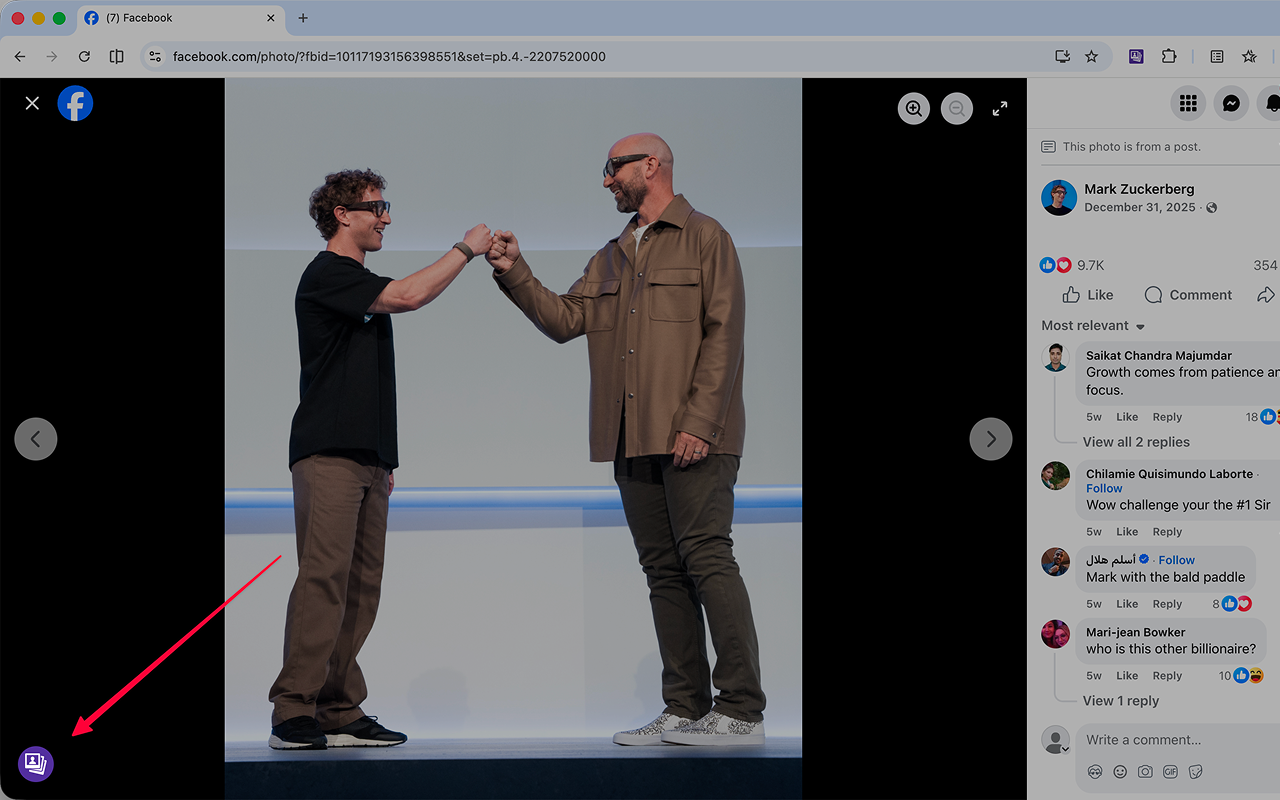Like Saikat Chandra Majumdar's comment

[x=1127, y=417]
